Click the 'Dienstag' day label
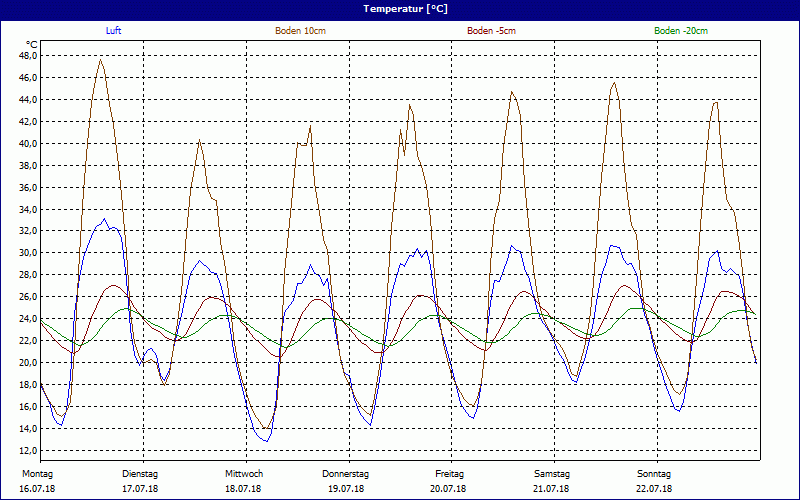Image resolution: width=800 pixels, height=500 pixels. coord(140,474)
